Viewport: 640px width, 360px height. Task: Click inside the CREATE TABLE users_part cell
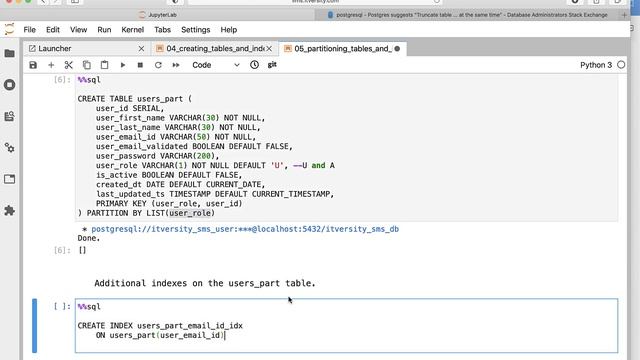coord(346,147)
